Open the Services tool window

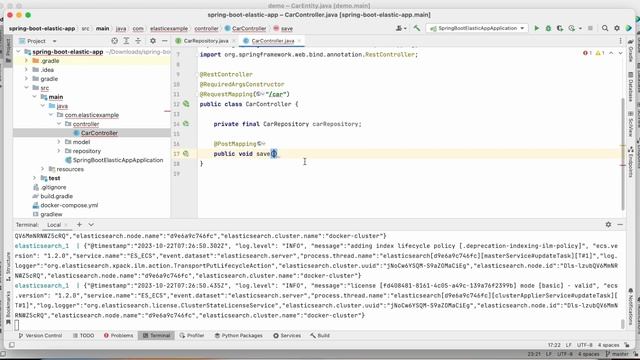pyautogui.click(x=287, y=336)
